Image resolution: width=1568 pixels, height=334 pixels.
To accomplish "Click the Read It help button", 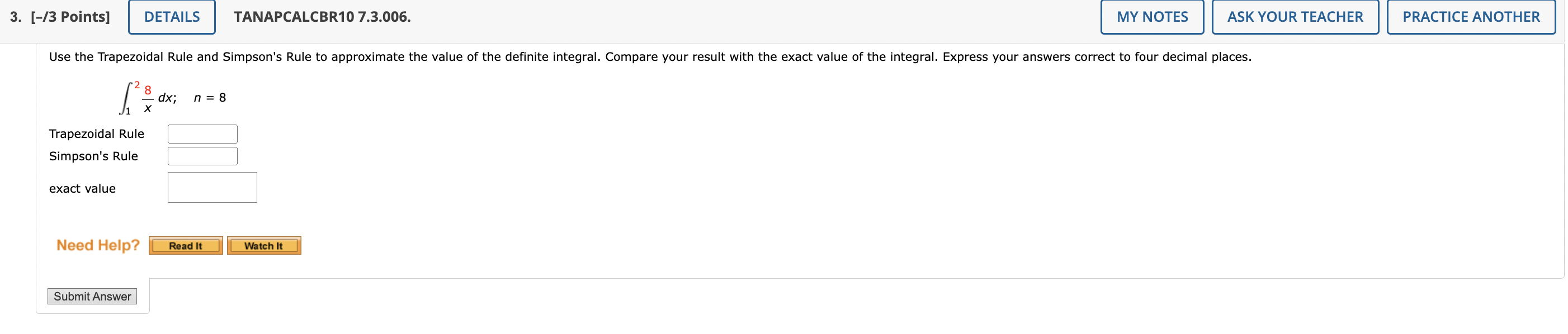I will click(186, 246).
